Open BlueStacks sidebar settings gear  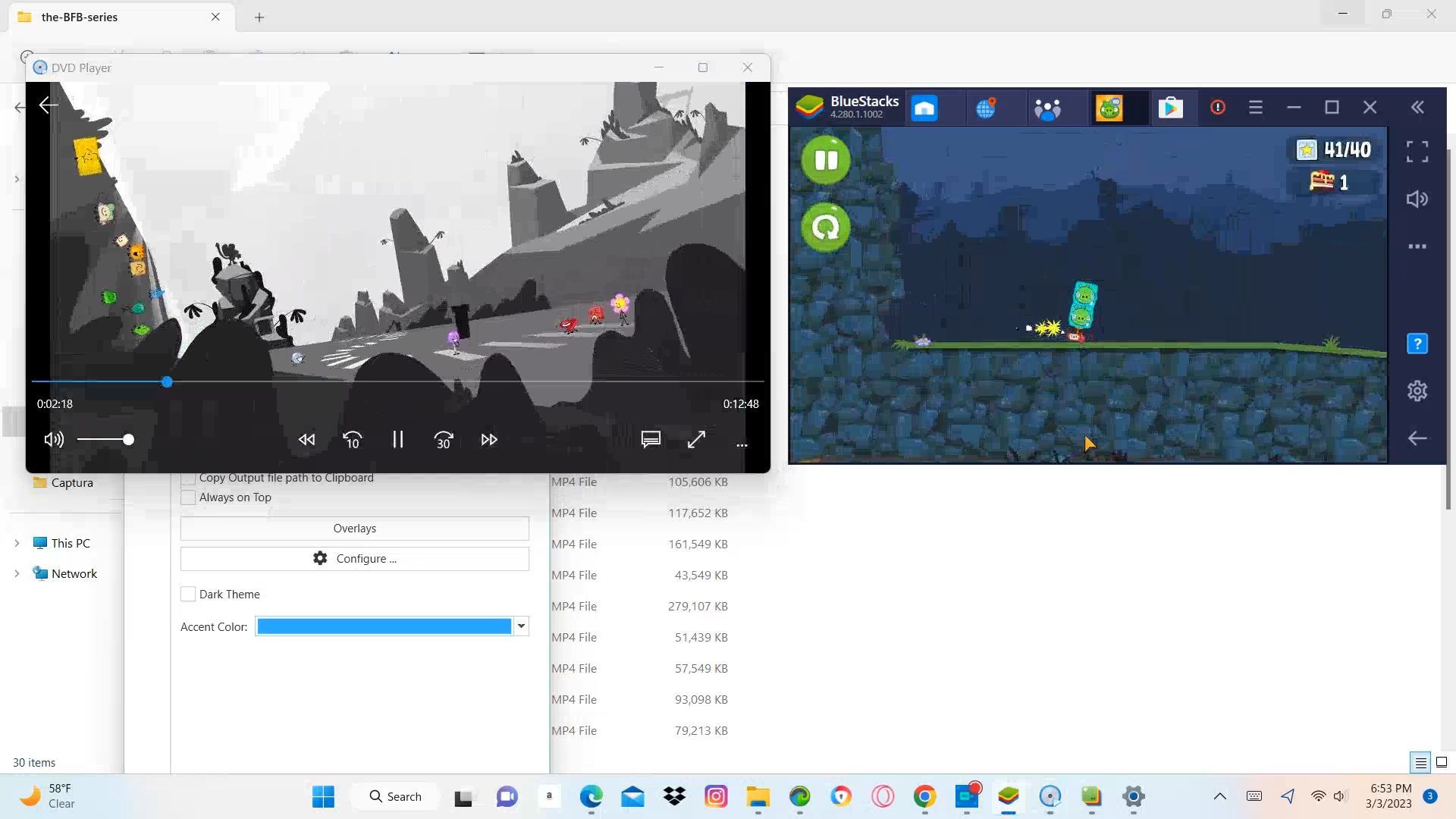[x=1417, y=391]
